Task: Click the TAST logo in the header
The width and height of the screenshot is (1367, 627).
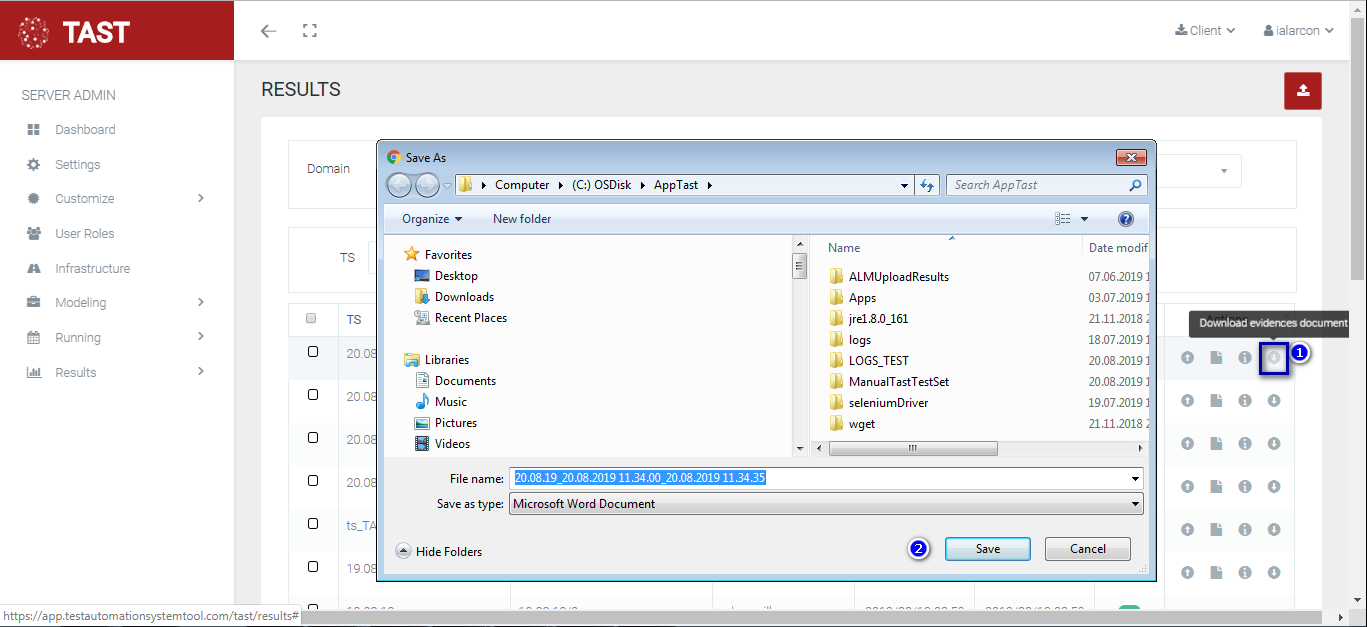Action: pyautogui.click(x=75, y=32)
